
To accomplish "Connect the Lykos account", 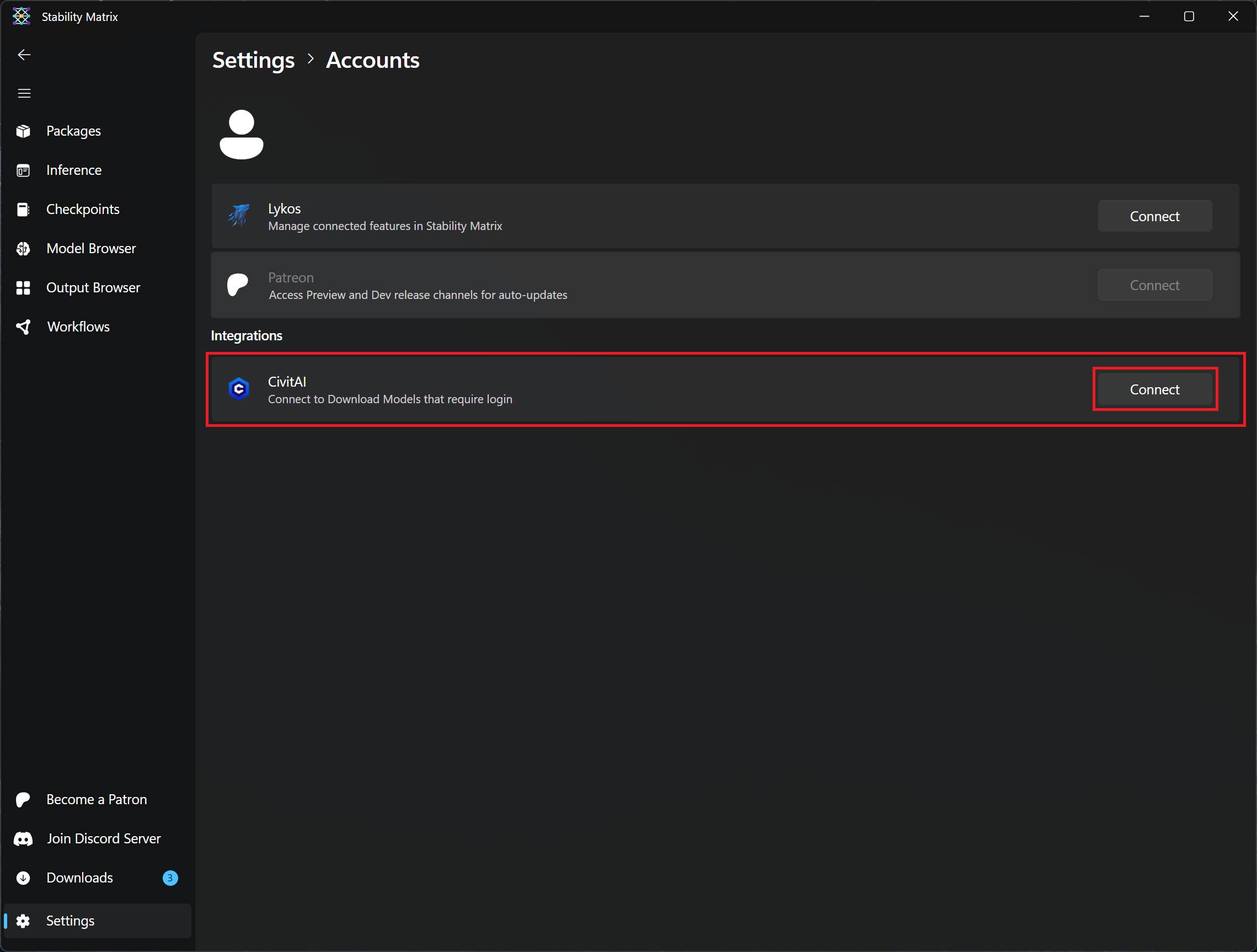I will click(x=1154, y=216).
